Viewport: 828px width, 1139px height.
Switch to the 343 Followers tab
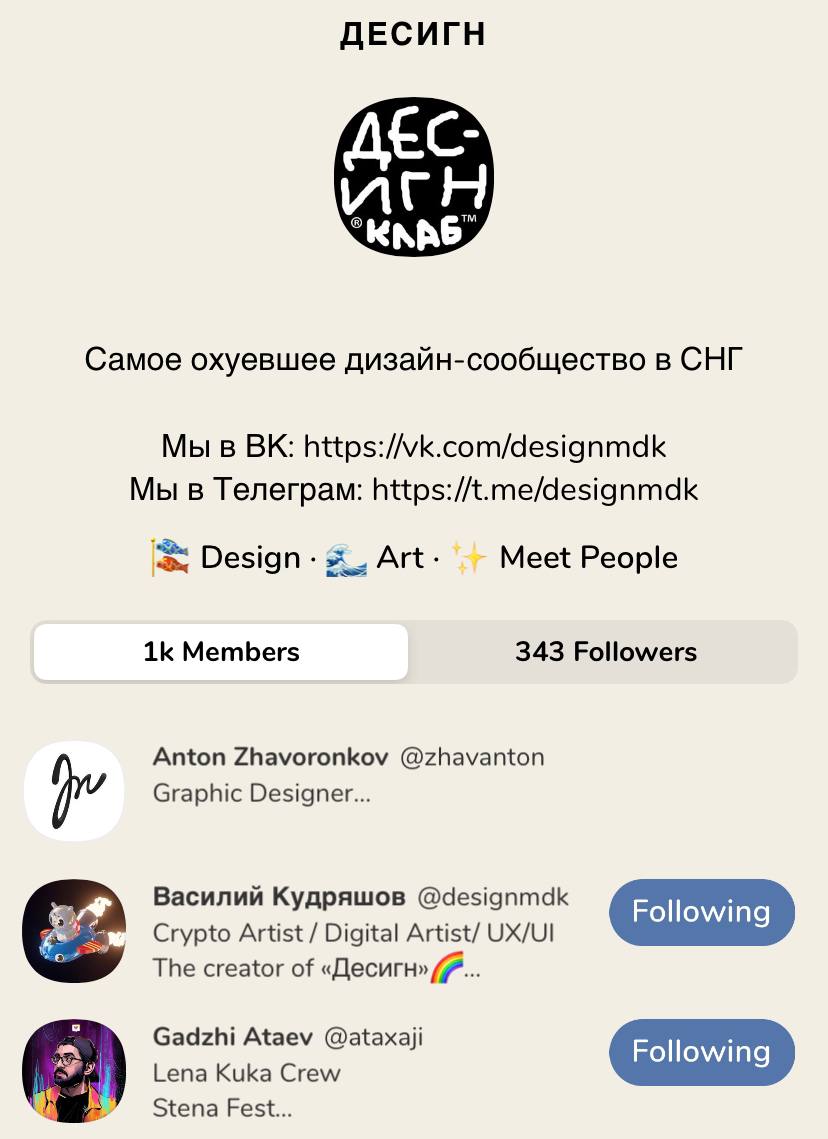click(605, 652)
